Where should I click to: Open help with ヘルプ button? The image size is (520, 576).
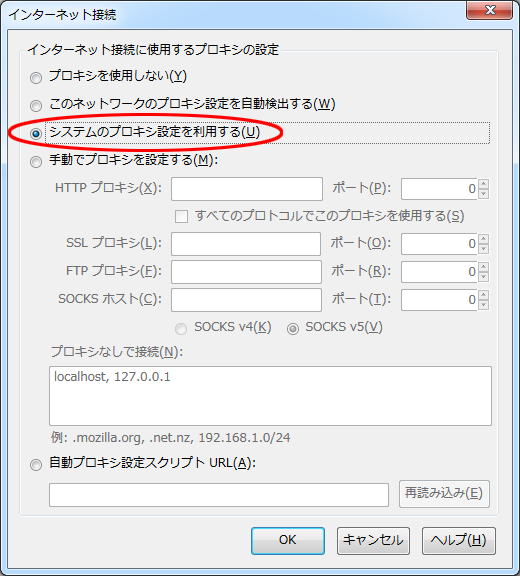[459, 541]
